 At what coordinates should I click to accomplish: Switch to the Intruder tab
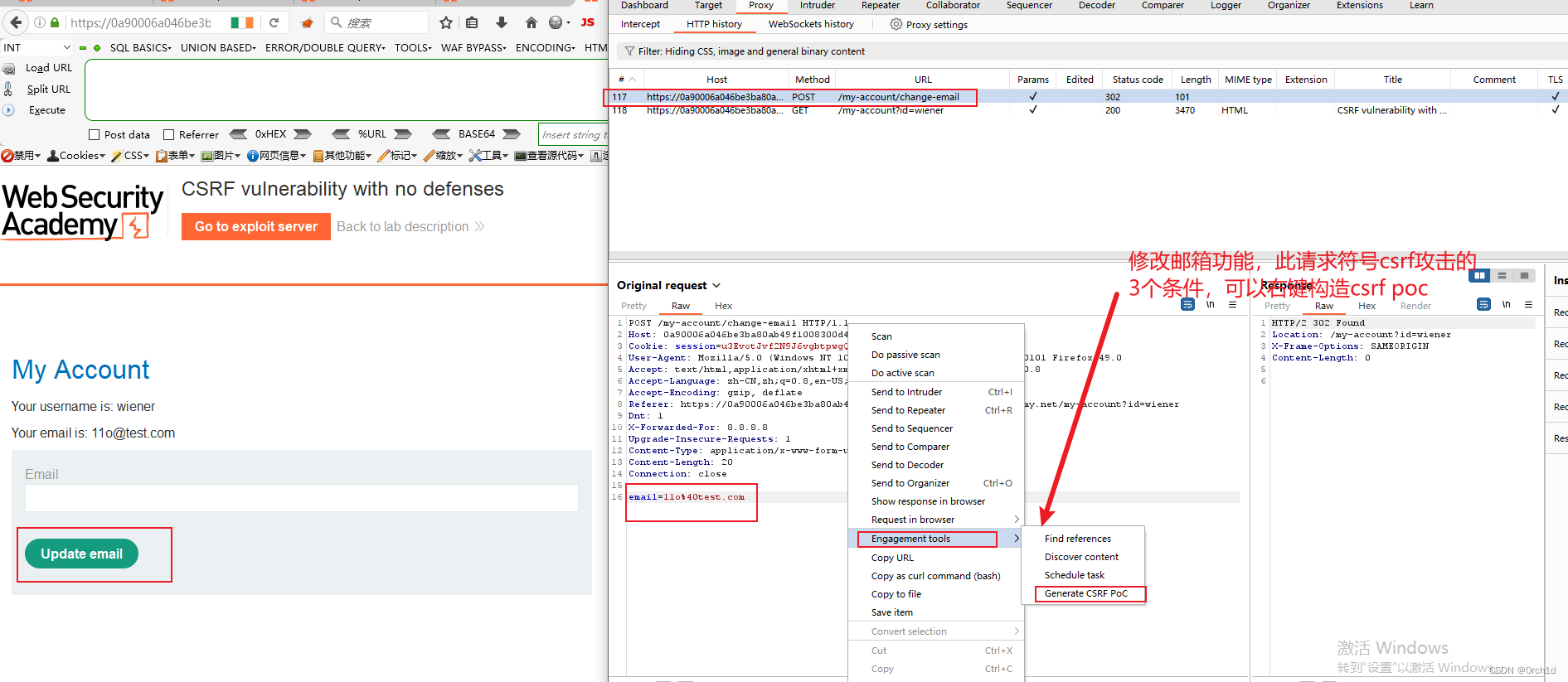pyautogui.click(x=817, y=6)
